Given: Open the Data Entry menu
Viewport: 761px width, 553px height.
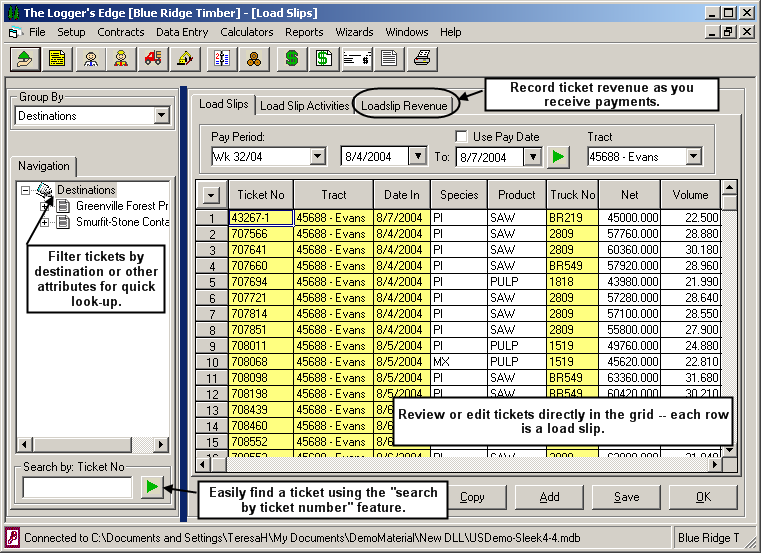Looking at the screenshot, I should point(182,32).
